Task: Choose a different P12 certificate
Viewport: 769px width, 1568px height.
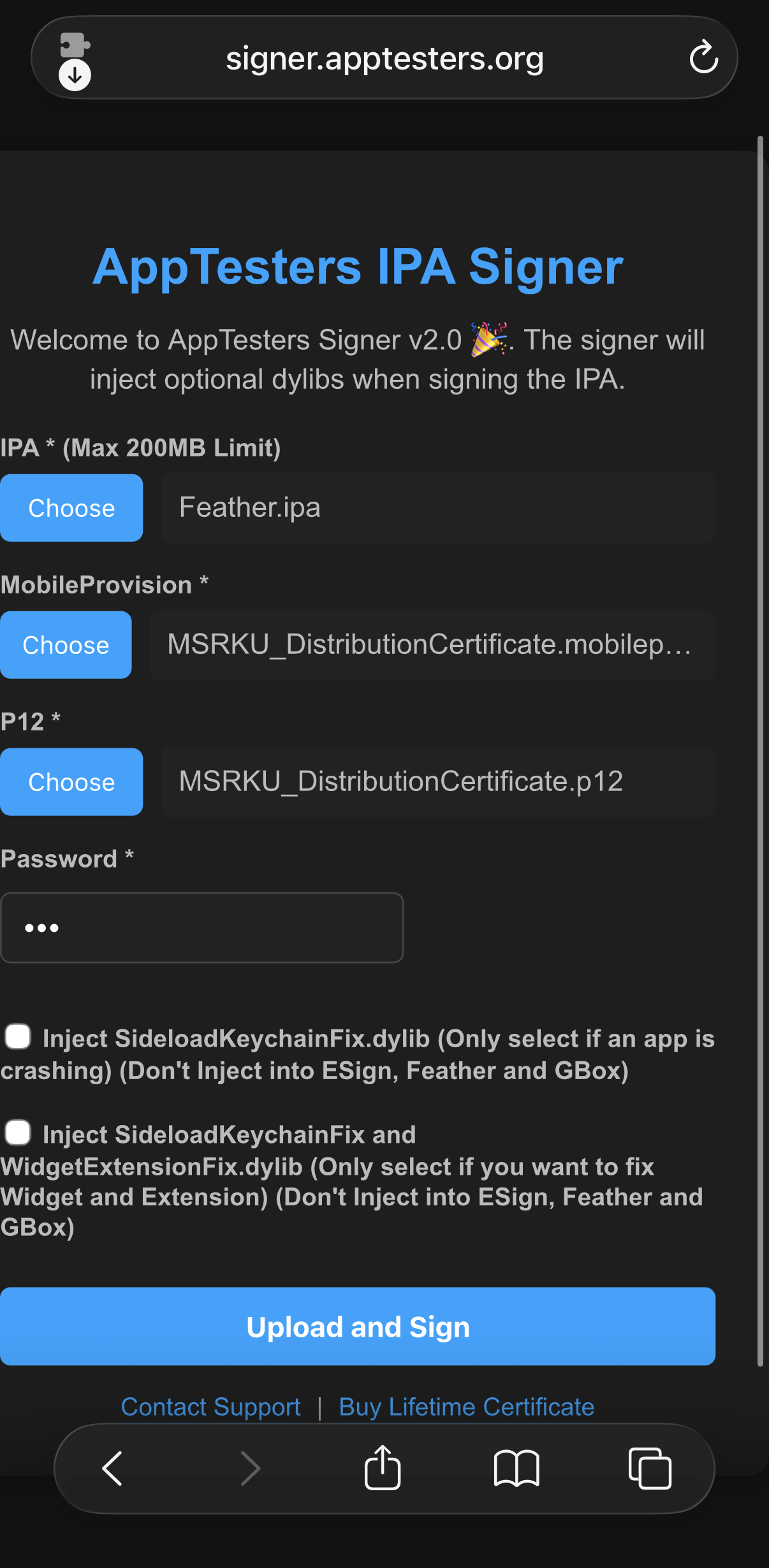Action: click(71, 781)
